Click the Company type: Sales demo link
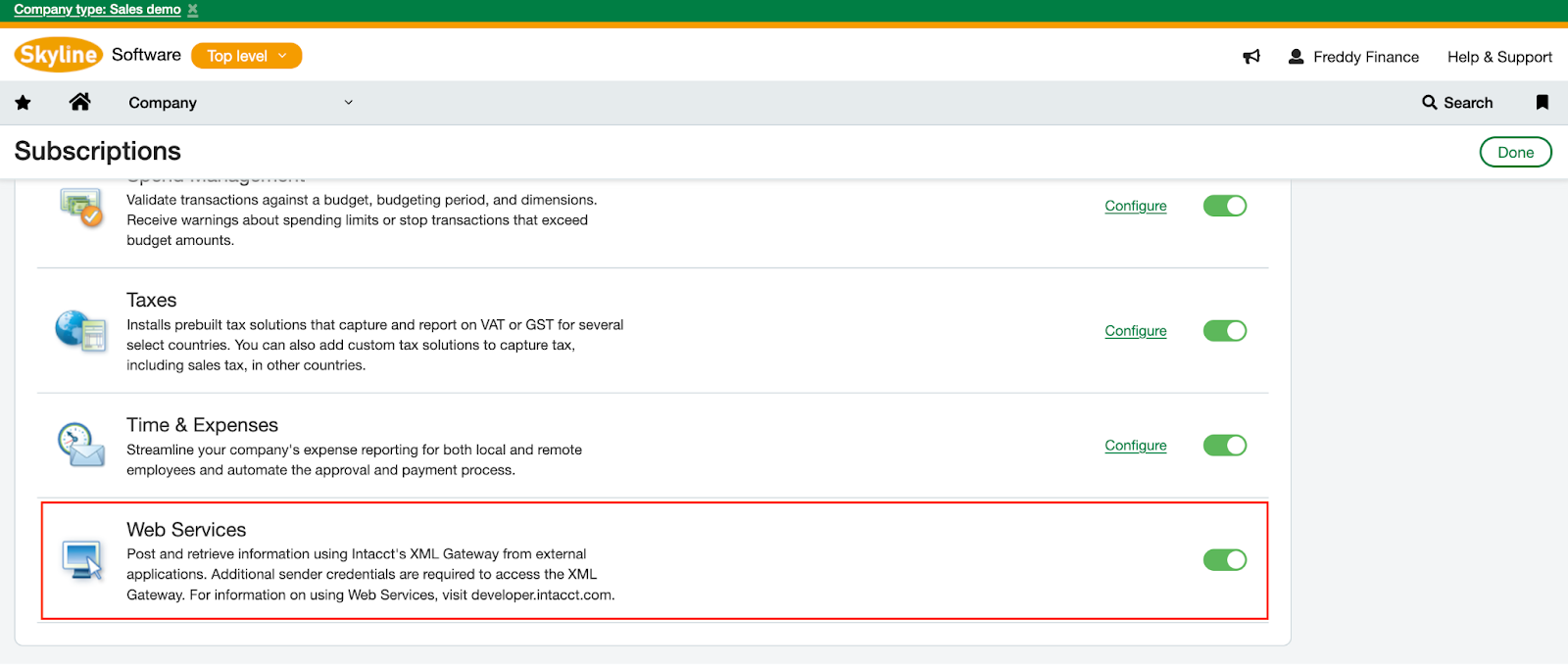The height and width of the screenshot is (665, 1568). point(97,9)
